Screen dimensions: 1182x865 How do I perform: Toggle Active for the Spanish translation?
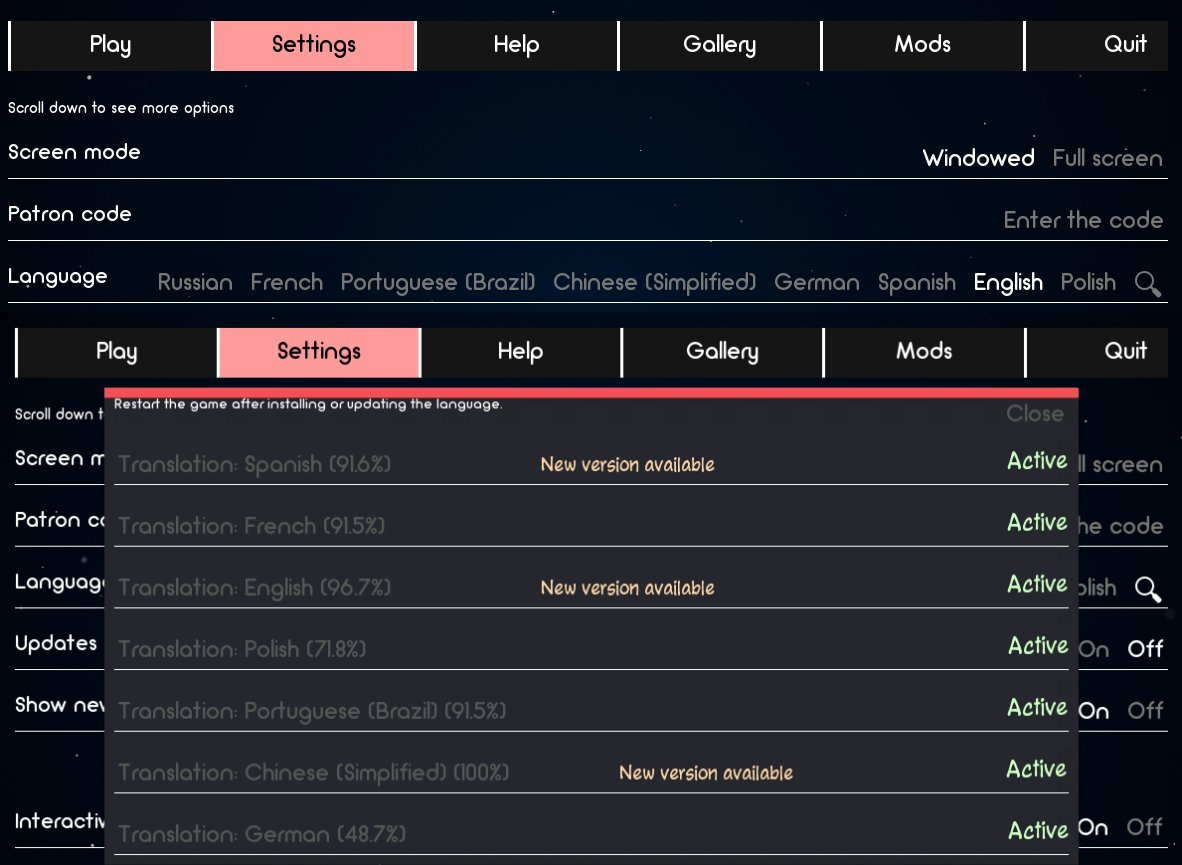(x=1037, y=461)
